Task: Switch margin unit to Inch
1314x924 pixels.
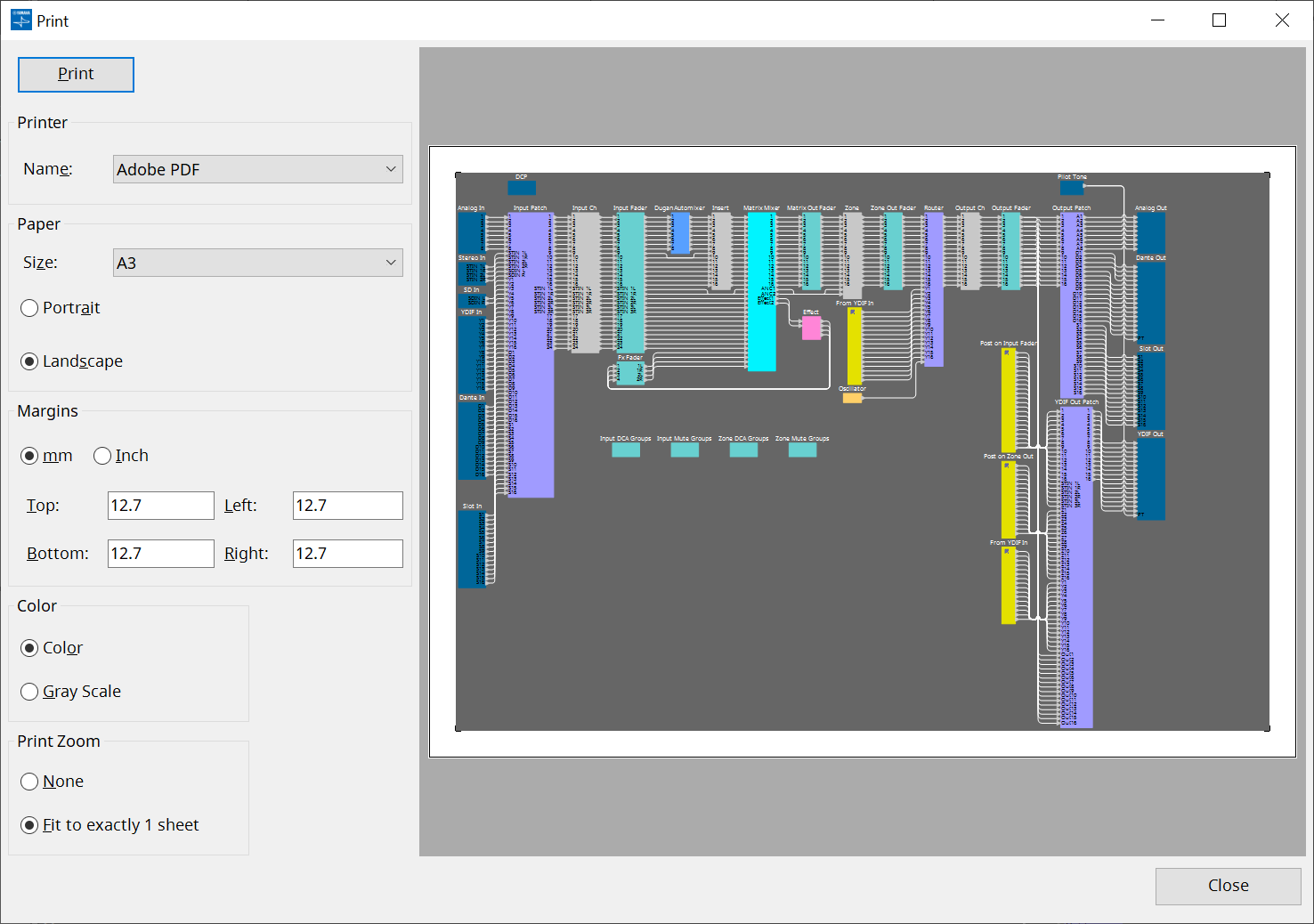Action: pos(102,456)
